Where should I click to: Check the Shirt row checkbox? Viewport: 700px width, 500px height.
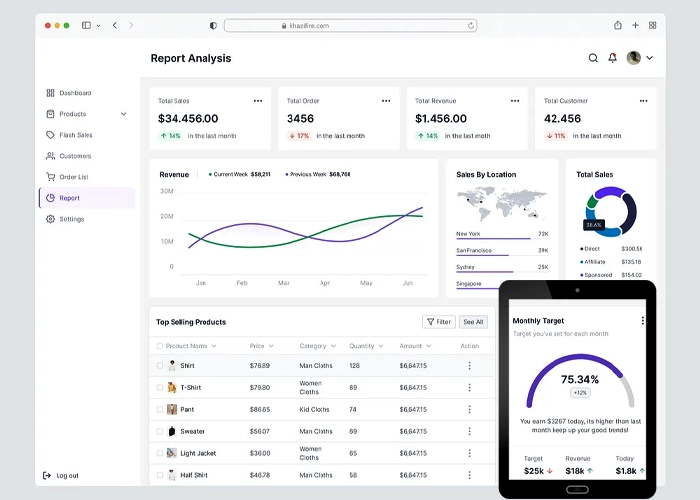pos(160,366)
